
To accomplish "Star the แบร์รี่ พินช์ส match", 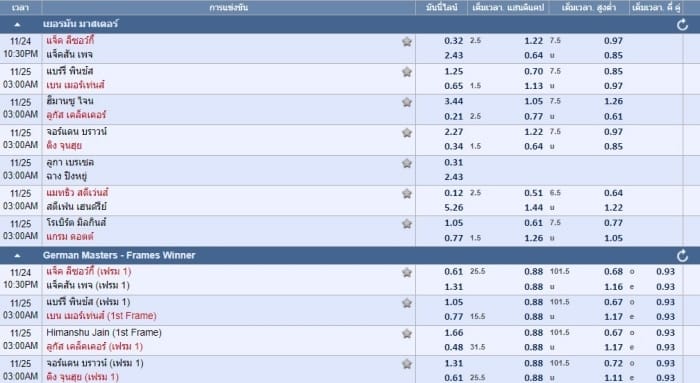I will 407,72.
